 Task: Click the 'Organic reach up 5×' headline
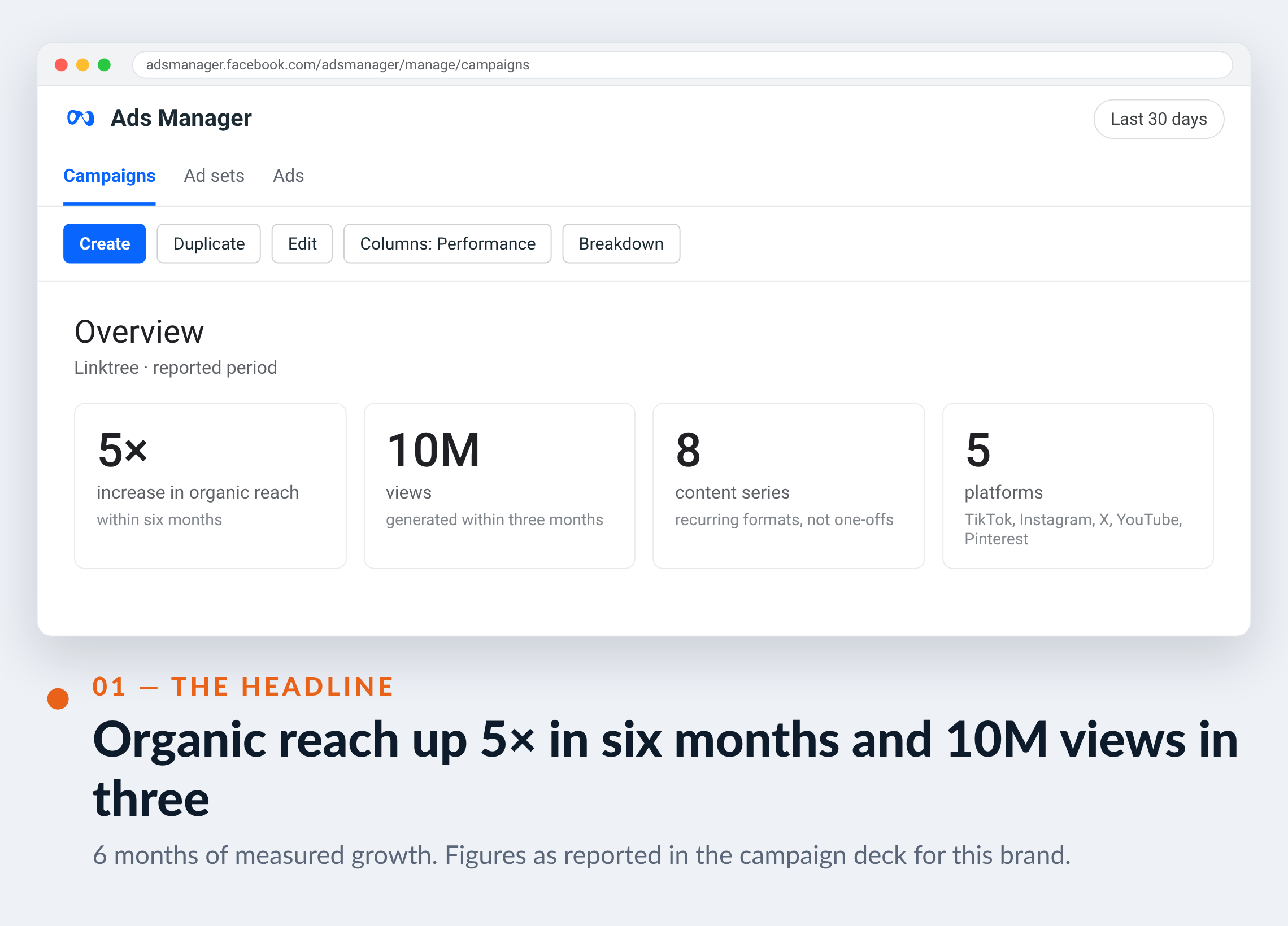coord(665,768)
